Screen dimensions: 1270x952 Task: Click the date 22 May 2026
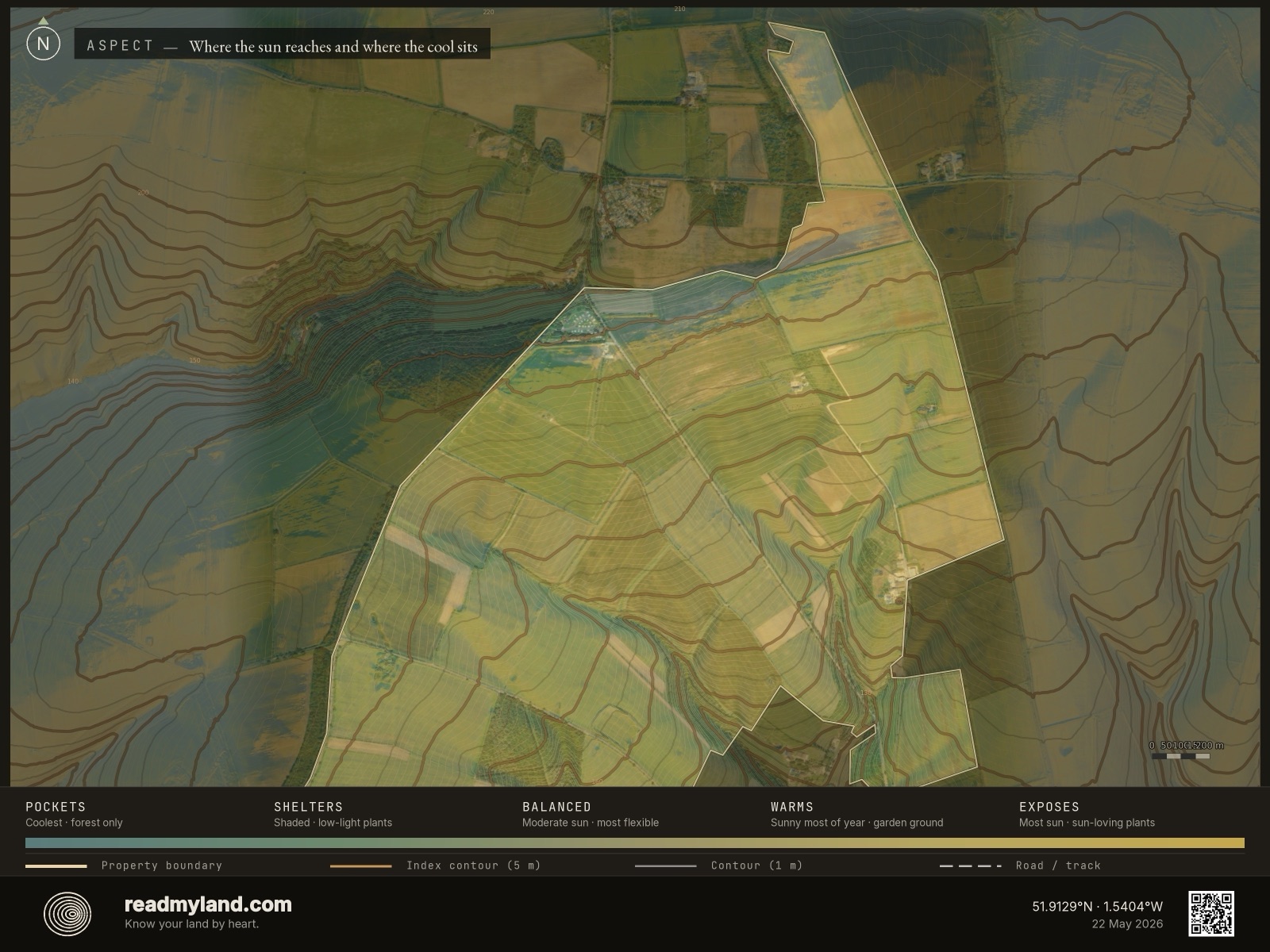tap(1127, 923)
